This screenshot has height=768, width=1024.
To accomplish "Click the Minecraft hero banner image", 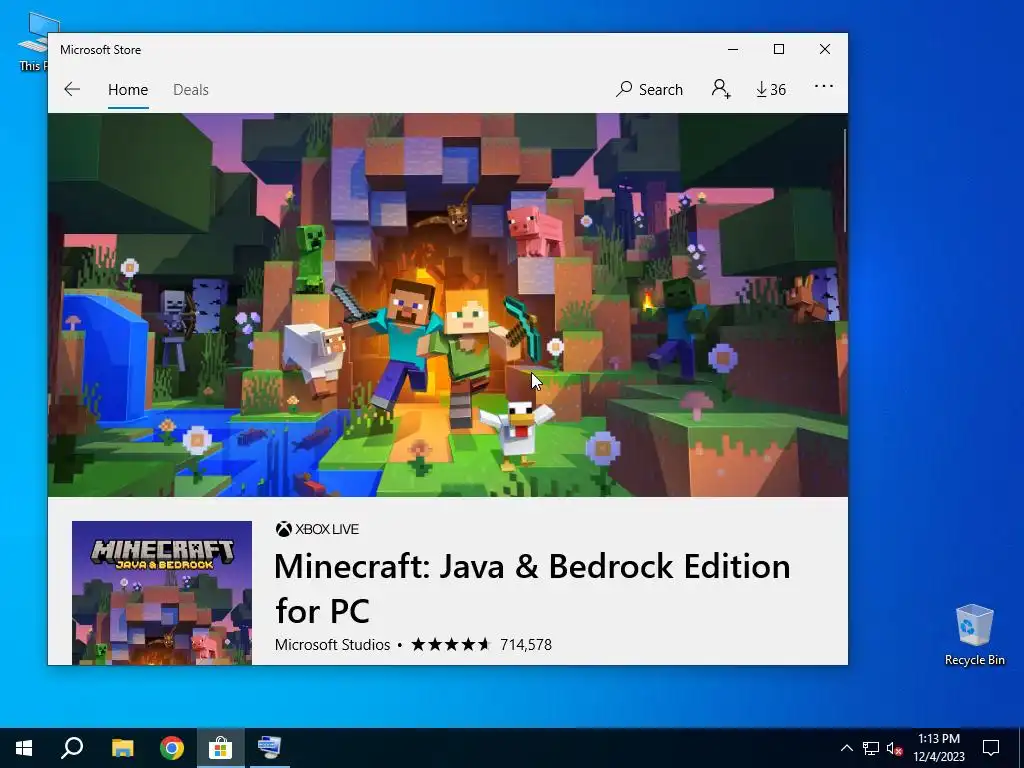I will pos(447,305).
